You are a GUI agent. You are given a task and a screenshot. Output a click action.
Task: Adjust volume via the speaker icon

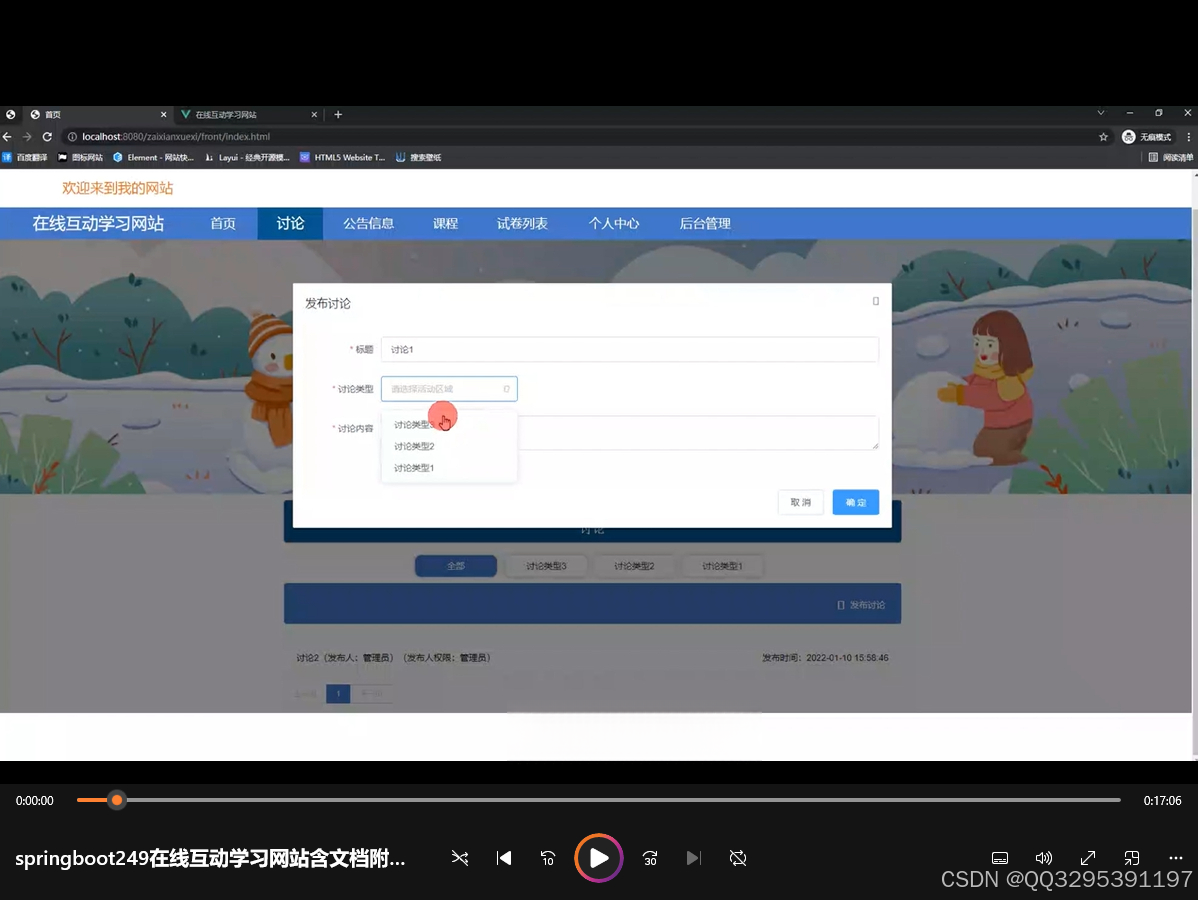click(1044, 858)
